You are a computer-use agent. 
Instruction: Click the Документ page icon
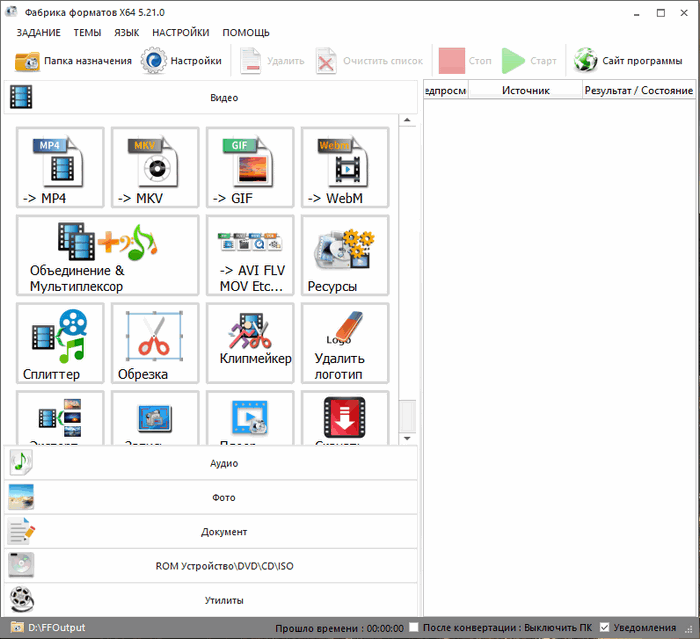click(x=21, y=531)
